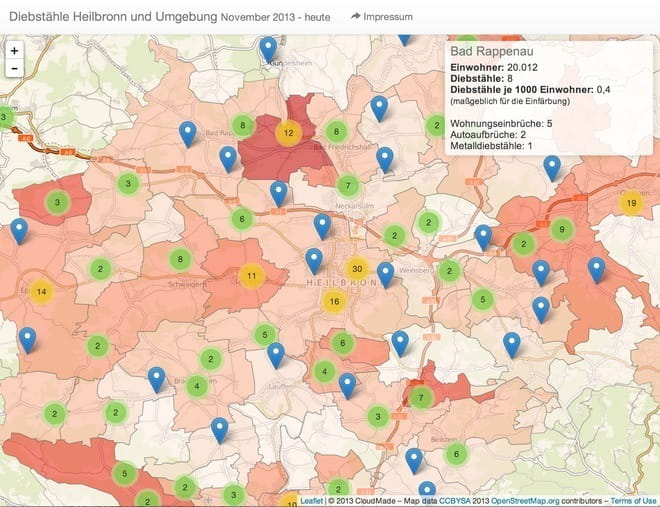The image size is (660, 507).
Task: Click the blue pin at Gundelsheim
Action: (268, 49)
